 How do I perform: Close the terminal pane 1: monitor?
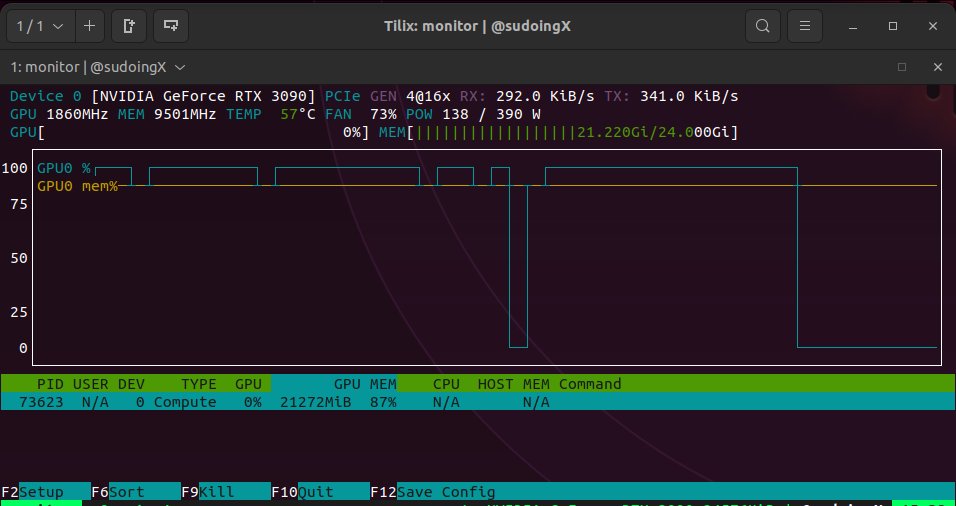(x=938, y=67)
